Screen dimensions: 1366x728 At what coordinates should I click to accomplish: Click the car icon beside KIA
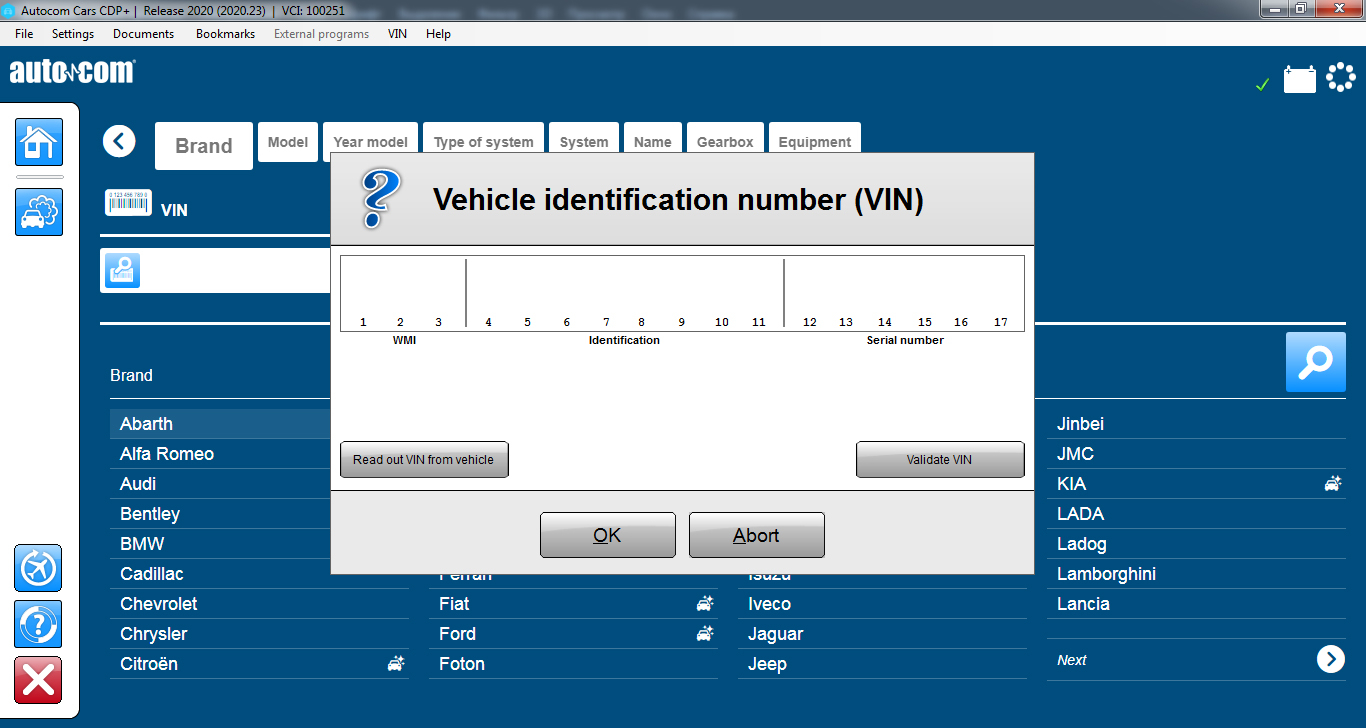[1333, 484]
